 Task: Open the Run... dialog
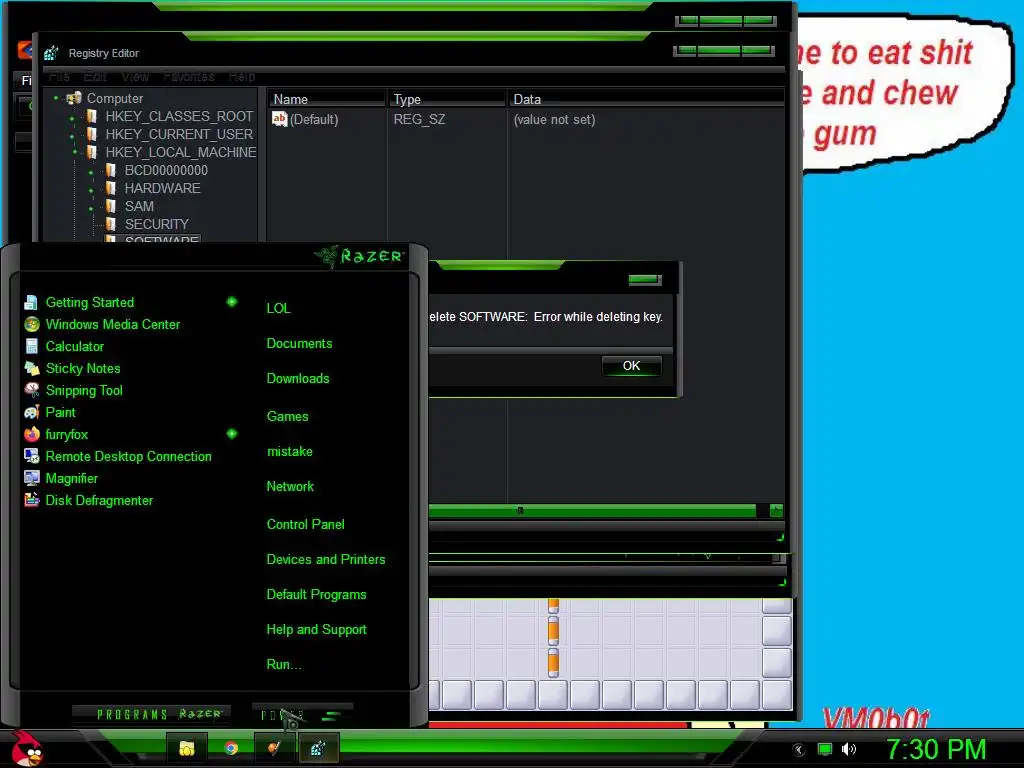point(283,665)
